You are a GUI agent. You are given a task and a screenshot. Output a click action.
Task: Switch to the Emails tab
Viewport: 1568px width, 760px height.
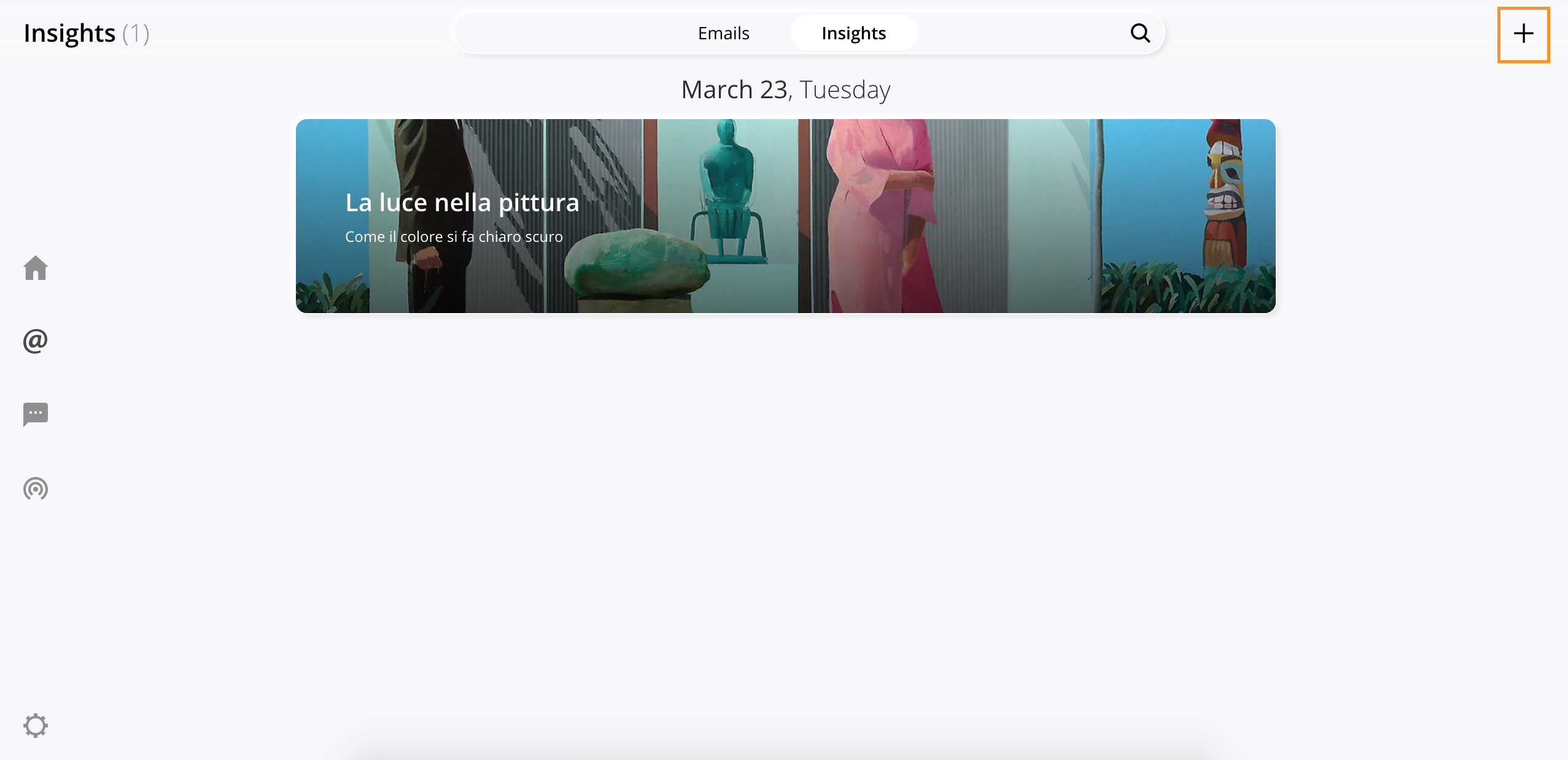pyautogui.click(x=724, y=33)
